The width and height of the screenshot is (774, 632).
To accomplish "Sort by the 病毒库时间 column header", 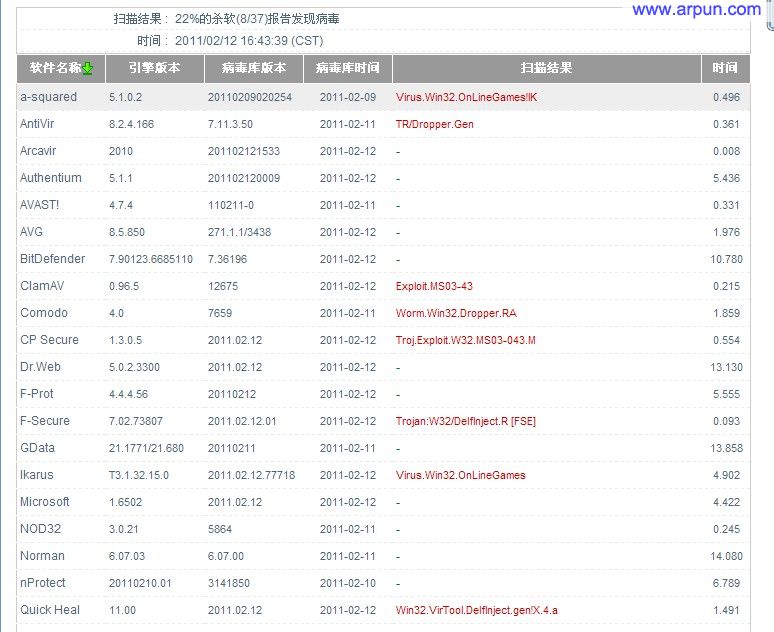I will pyautogui.click(x=348, y=68).
